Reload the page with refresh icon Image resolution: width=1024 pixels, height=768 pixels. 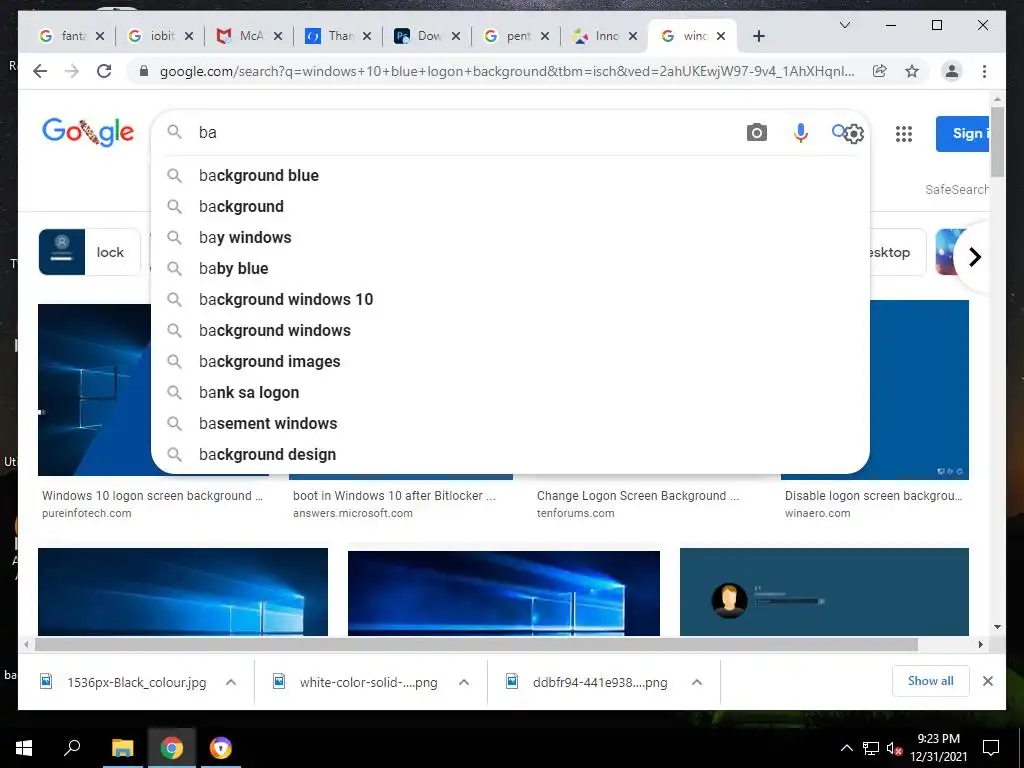click(104, 71)
